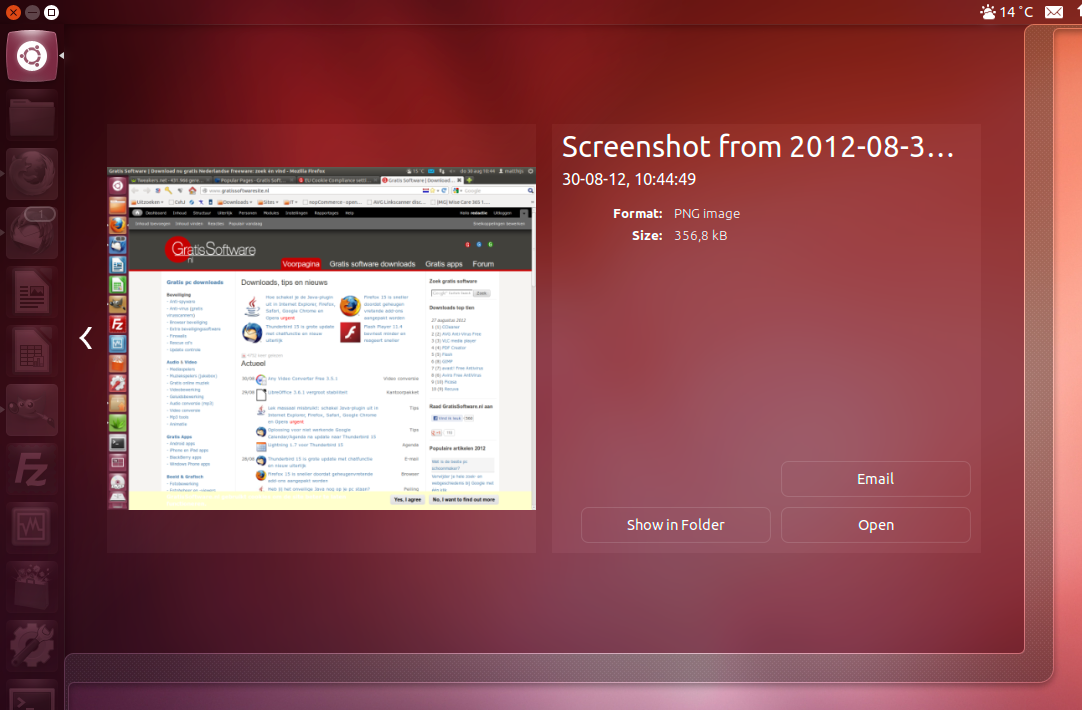This screenshot has height=710, width=1082.
Task: Click the weather indicator showing 14 °C
Action: 1006,12
